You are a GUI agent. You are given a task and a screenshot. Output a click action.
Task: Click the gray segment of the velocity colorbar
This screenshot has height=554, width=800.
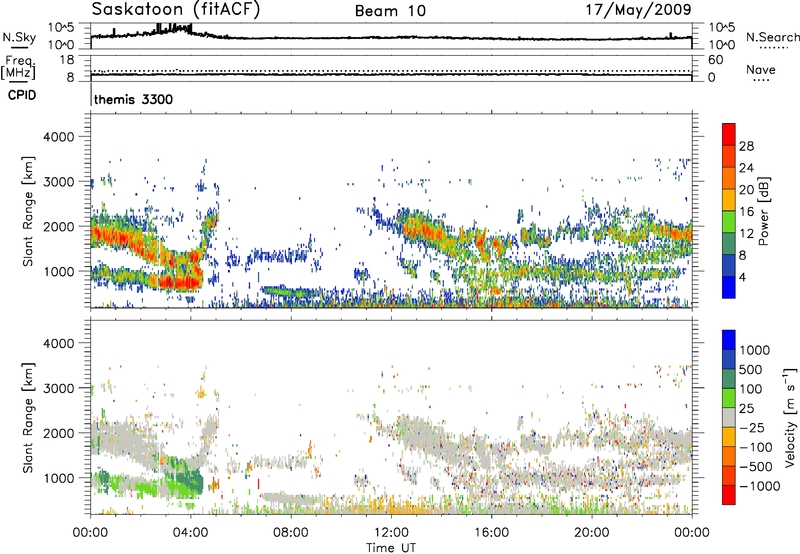(729, 417)
